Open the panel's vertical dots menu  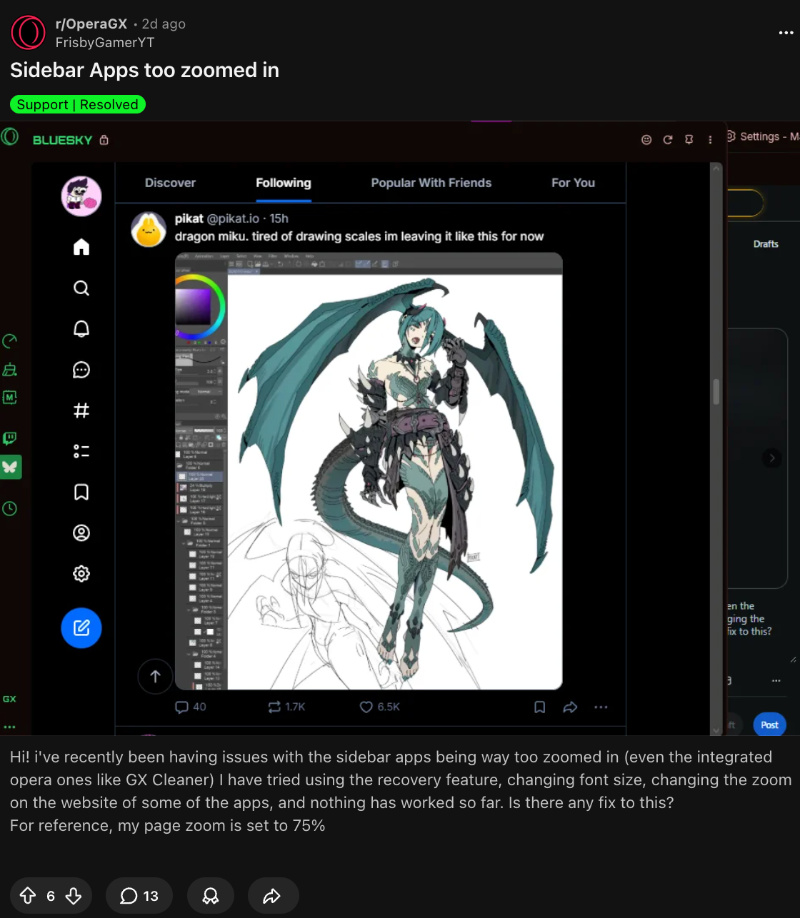710,139
